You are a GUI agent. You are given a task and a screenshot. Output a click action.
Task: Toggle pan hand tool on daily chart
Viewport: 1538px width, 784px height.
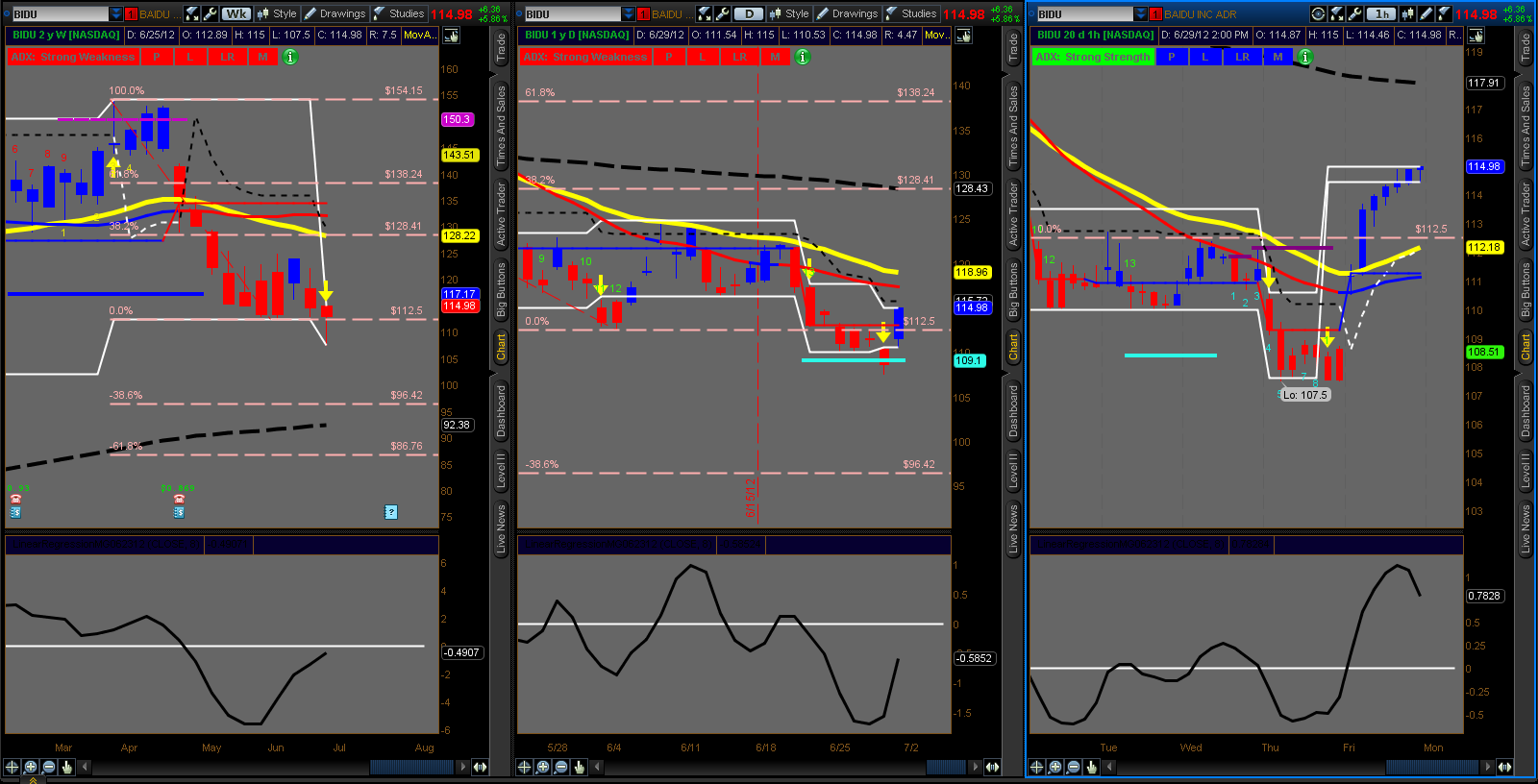(x=579, y=767)
